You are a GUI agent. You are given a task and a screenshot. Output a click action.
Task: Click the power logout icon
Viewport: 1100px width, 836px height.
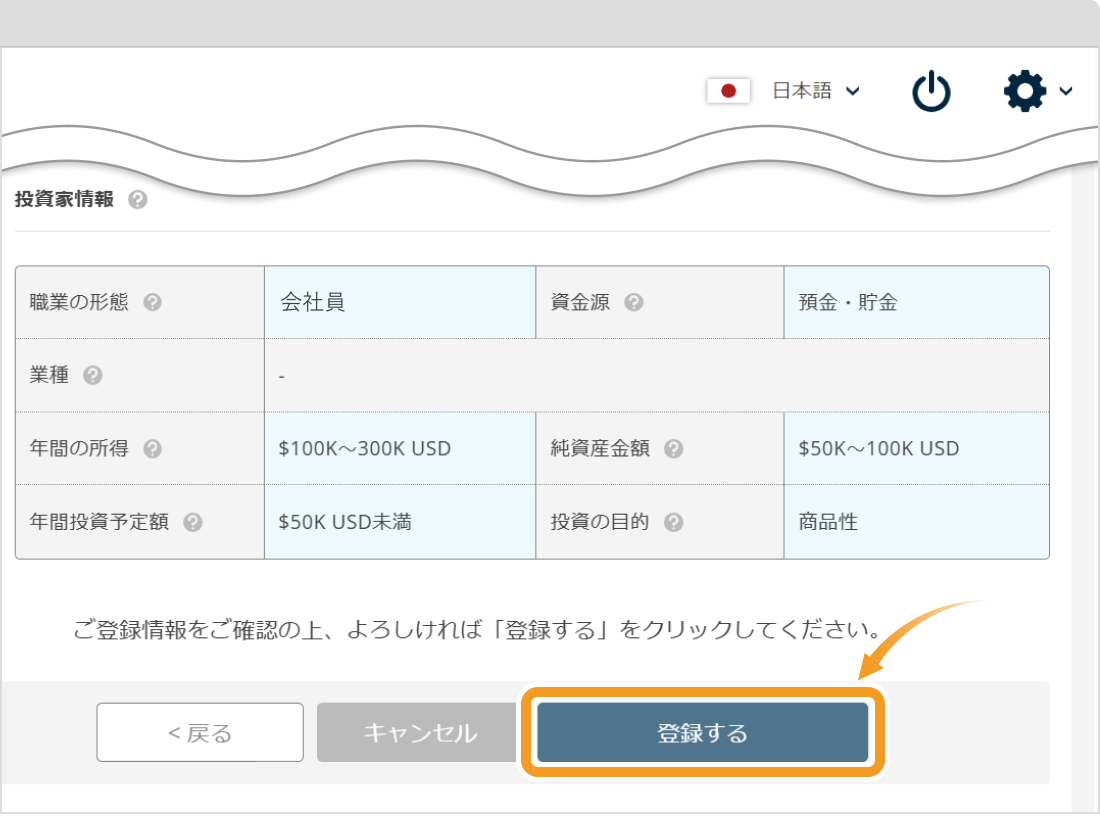tap(931, 91)
